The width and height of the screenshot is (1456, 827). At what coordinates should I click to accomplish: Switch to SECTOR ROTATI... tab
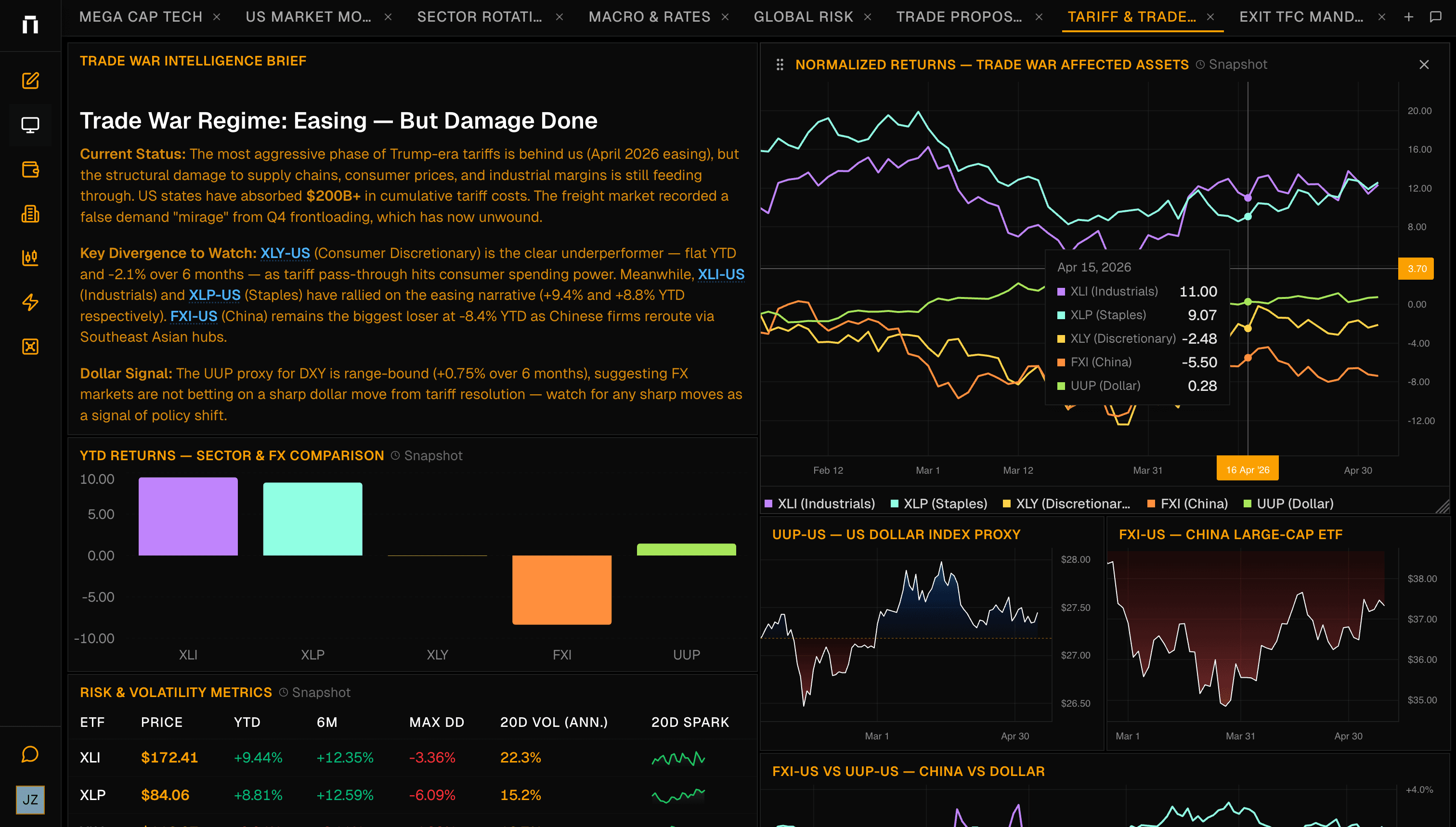point(480,17)
